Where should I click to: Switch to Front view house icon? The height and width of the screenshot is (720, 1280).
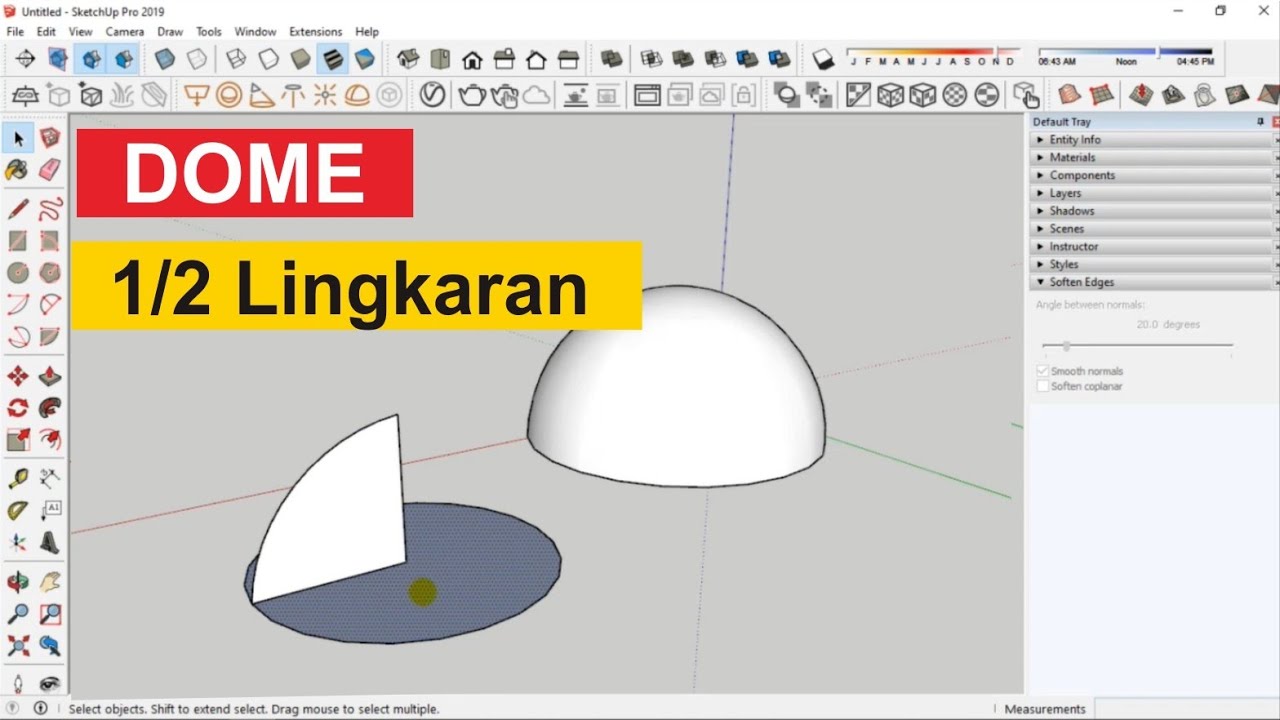[x=472, y=59]
